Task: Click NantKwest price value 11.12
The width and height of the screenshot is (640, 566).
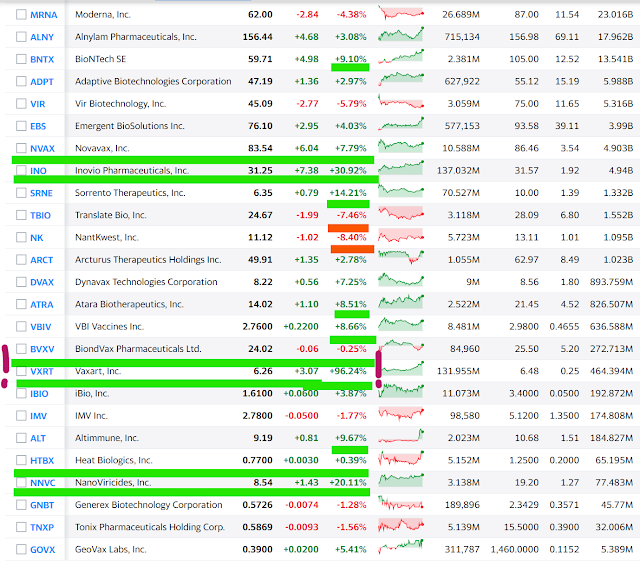Action: [260, 237]
